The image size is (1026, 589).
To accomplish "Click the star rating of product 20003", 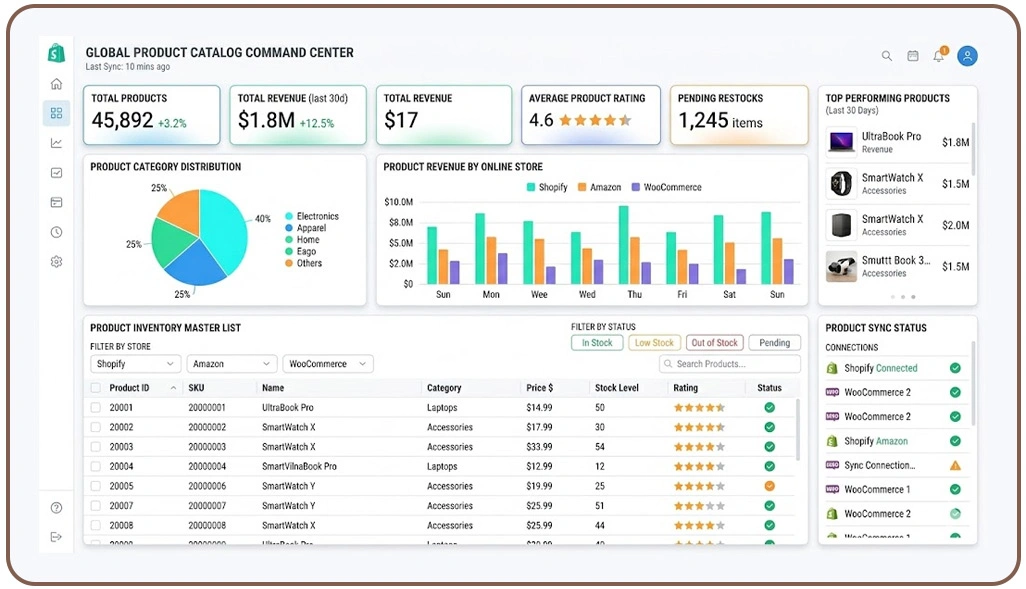I will (699, 447).
